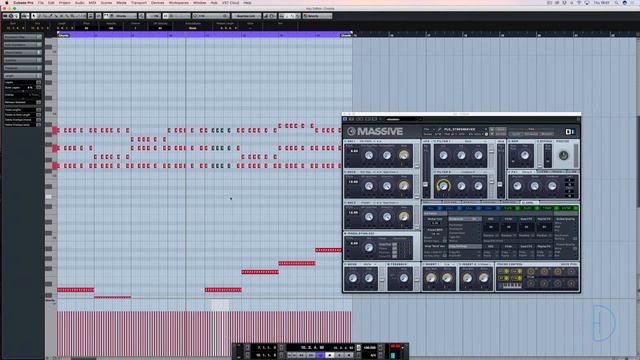Adjust OSC2 amp knob with yellow ring
The height and width of the screenshot is (360, 640).
[x=404, y=186]
